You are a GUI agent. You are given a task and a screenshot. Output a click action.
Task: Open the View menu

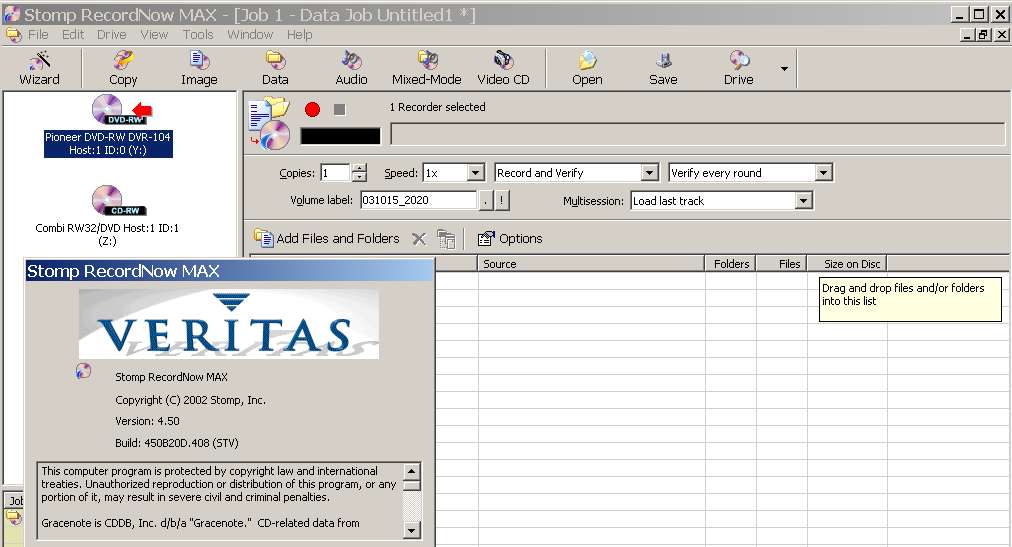click(154, 34)
